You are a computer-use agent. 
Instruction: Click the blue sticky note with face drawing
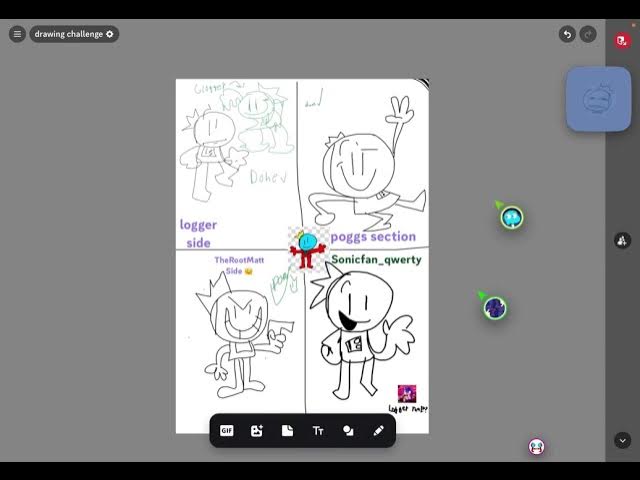pyautogui.click(x=598, y=99)
